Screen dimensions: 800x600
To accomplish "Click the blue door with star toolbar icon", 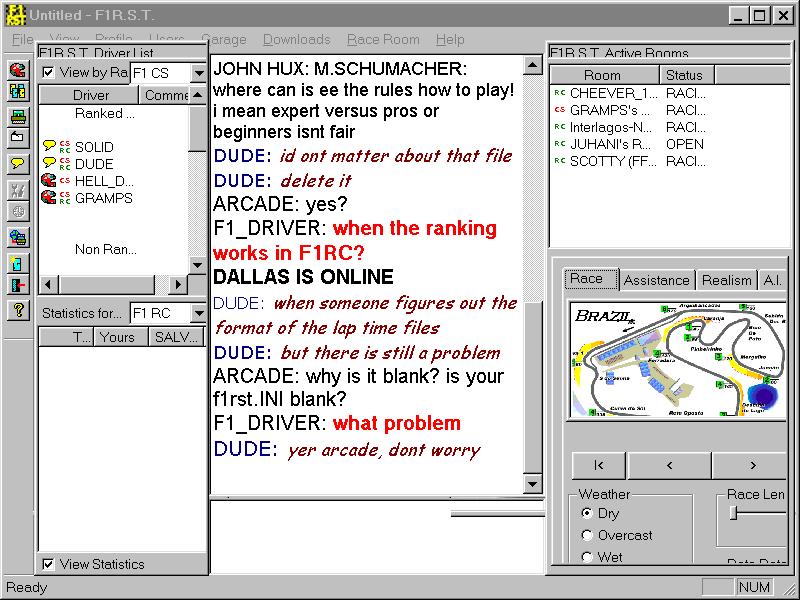I will pos(18,264).
